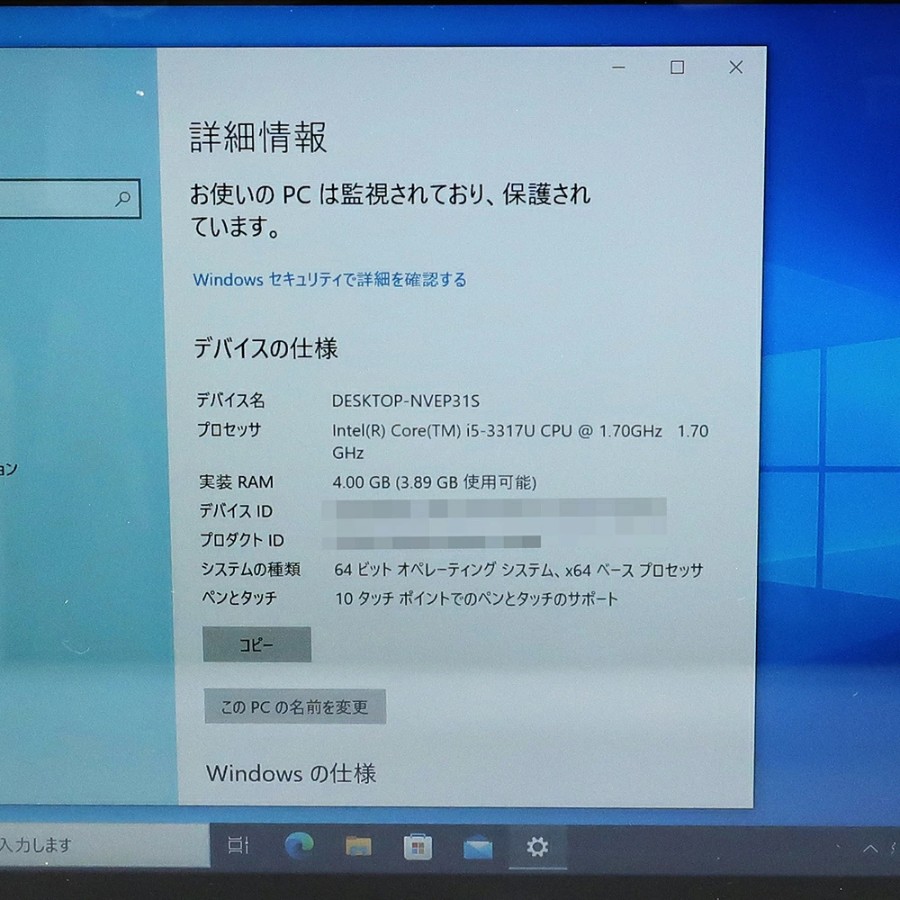Launch Microsoft Edge from the taskbar

[x=299, y=845]
